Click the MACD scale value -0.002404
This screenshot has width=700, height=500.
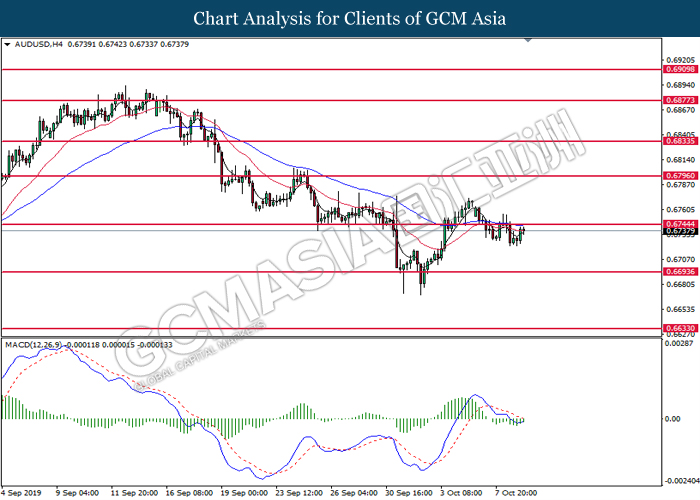pyautogui.click(x=682, y=481)
